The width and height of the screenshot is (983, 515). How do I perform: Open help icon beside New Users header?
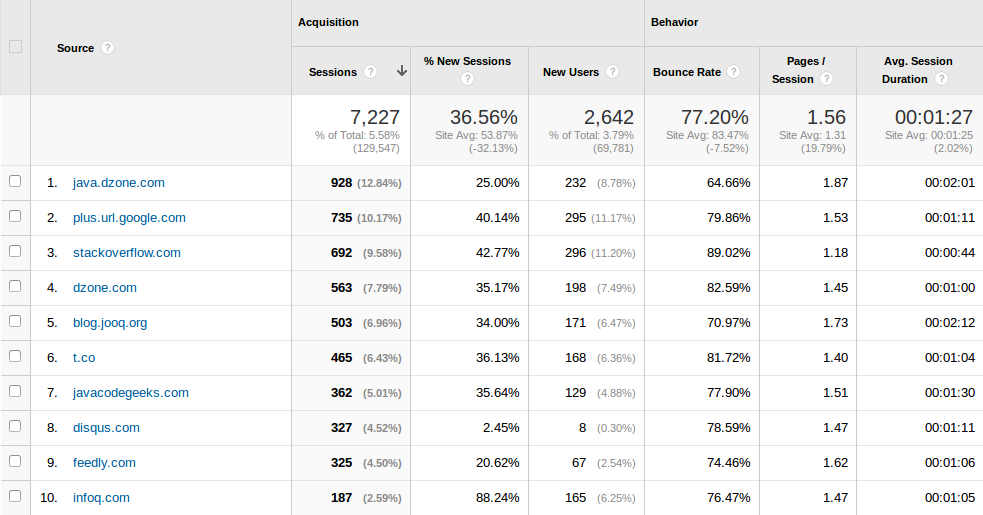(x=612, y=72)
